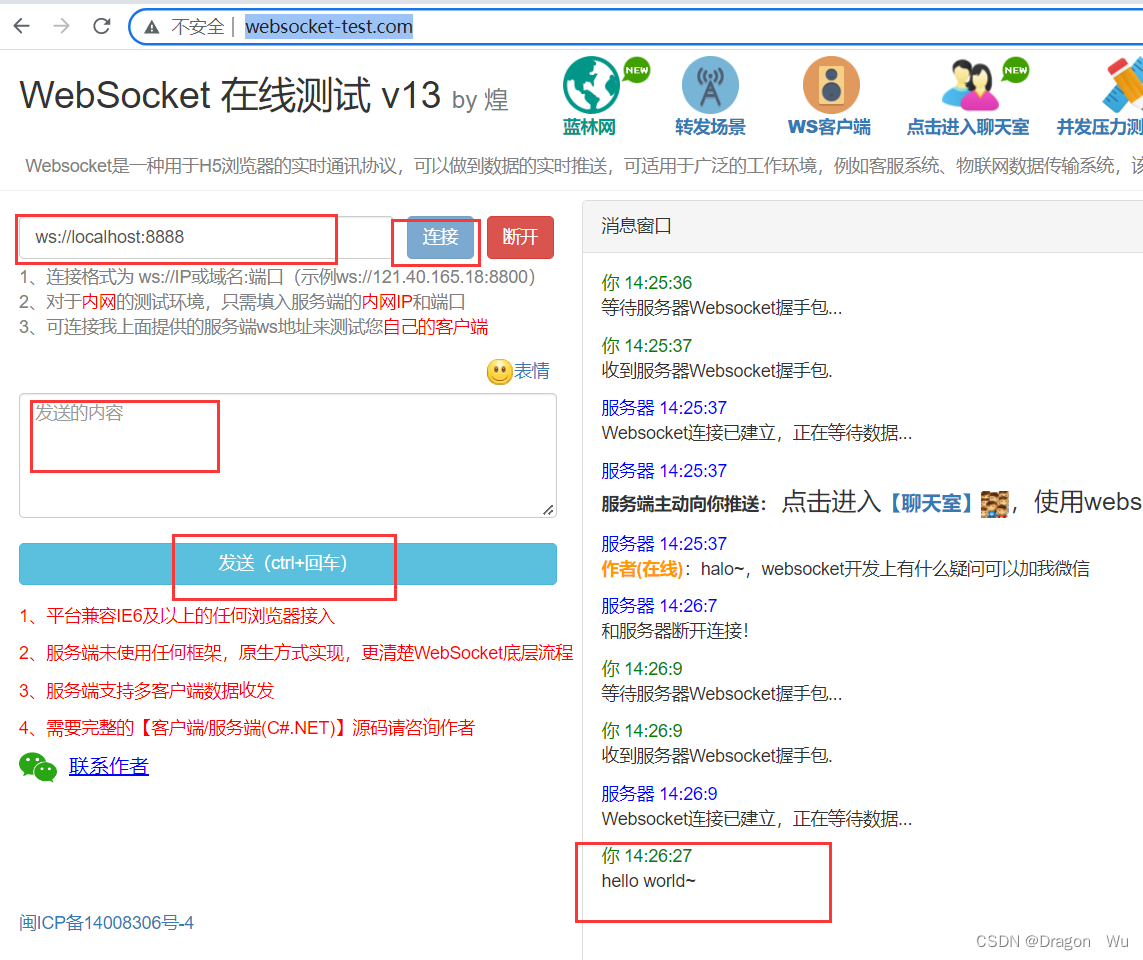
Task: Focus the ws://localhost:8888 address field
Action: click(206, 237)
